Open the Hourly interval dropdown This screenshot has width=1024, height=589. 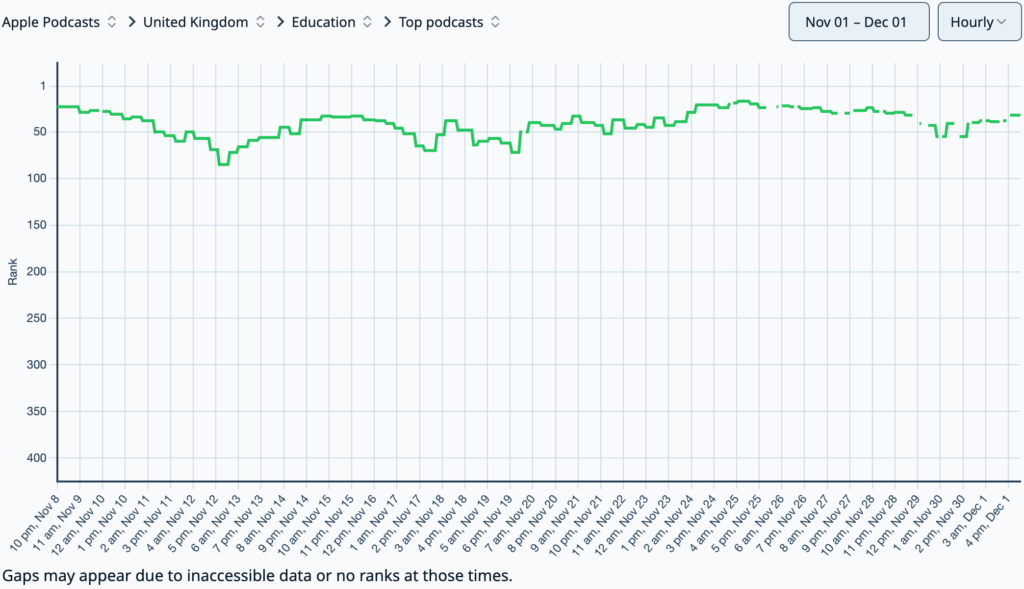click(979, 22)
